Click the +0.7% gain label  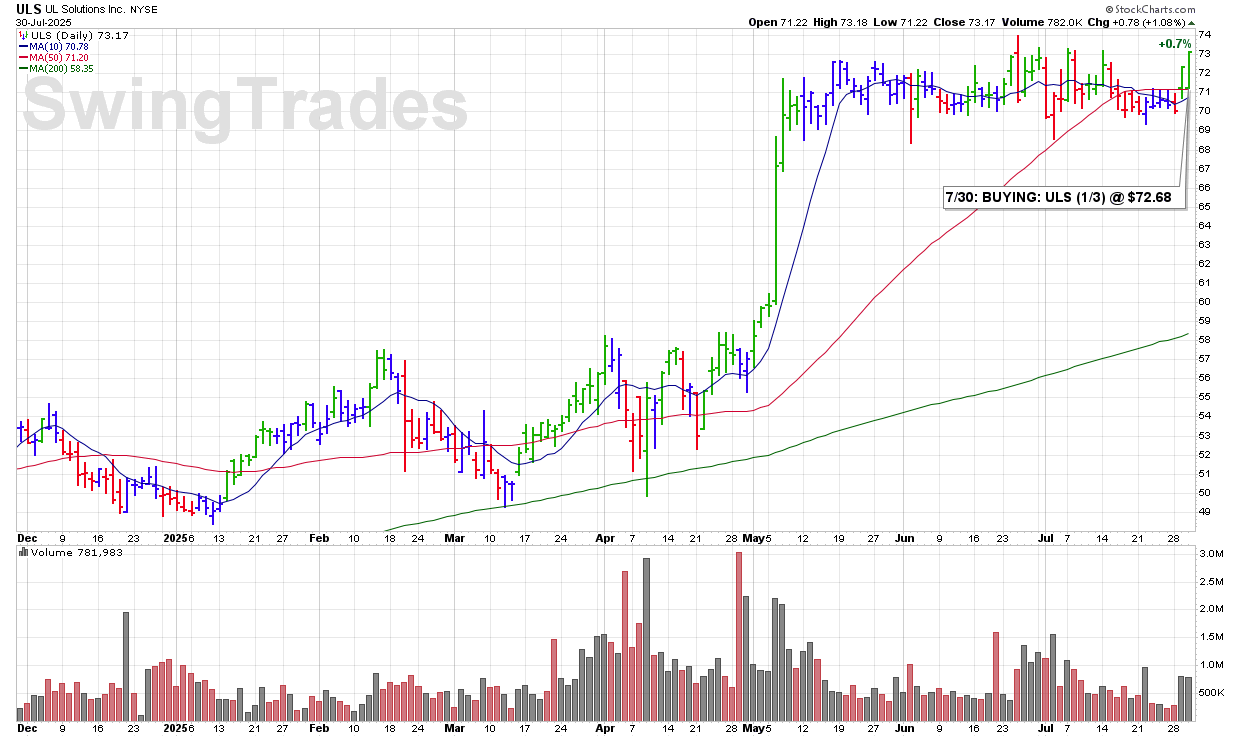click(1175, 44)
